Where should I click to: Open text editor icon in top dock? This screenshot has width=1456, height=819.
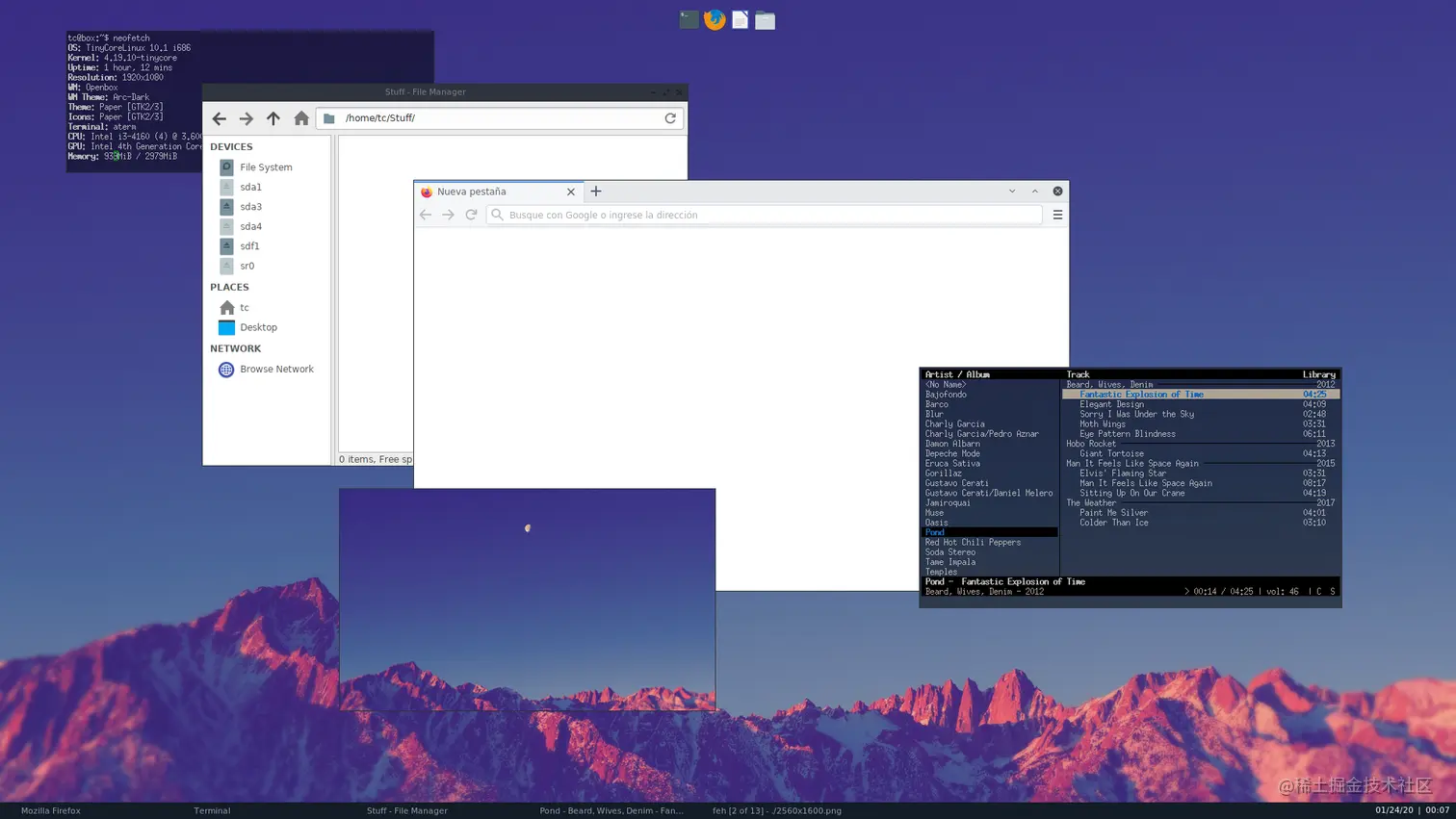coord(740,20)
